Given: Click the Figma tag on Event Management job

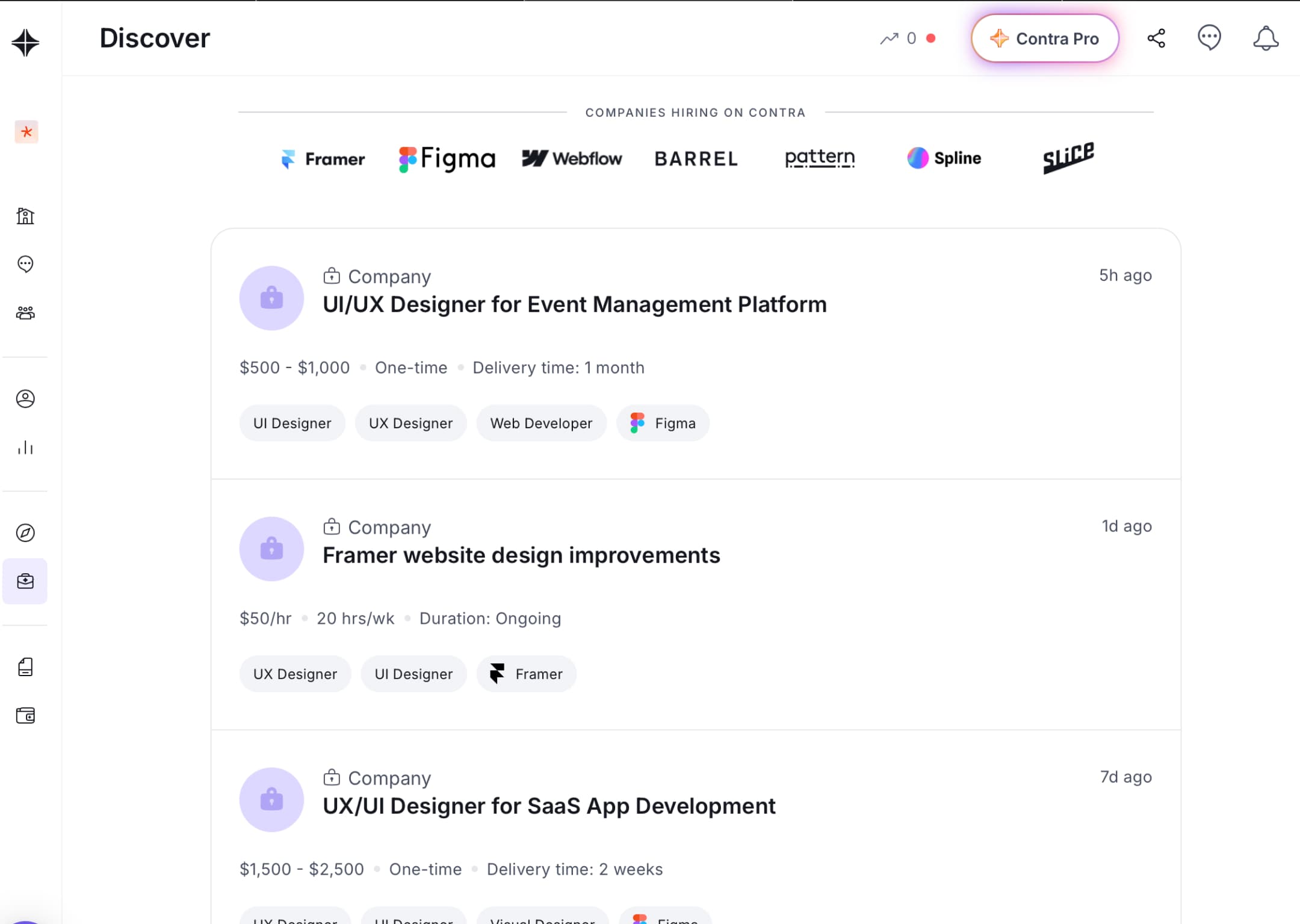Looking at the screenshot, I should click(663, 423).
